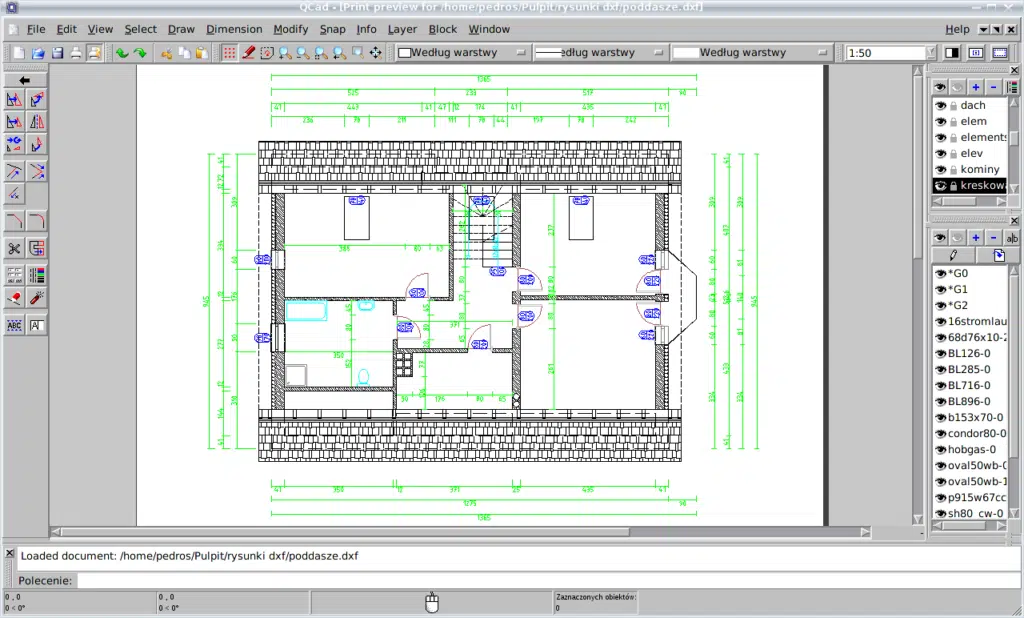
Task: Toggle the grid display icon
Action: pyautogui.click(x=230, y=52)
